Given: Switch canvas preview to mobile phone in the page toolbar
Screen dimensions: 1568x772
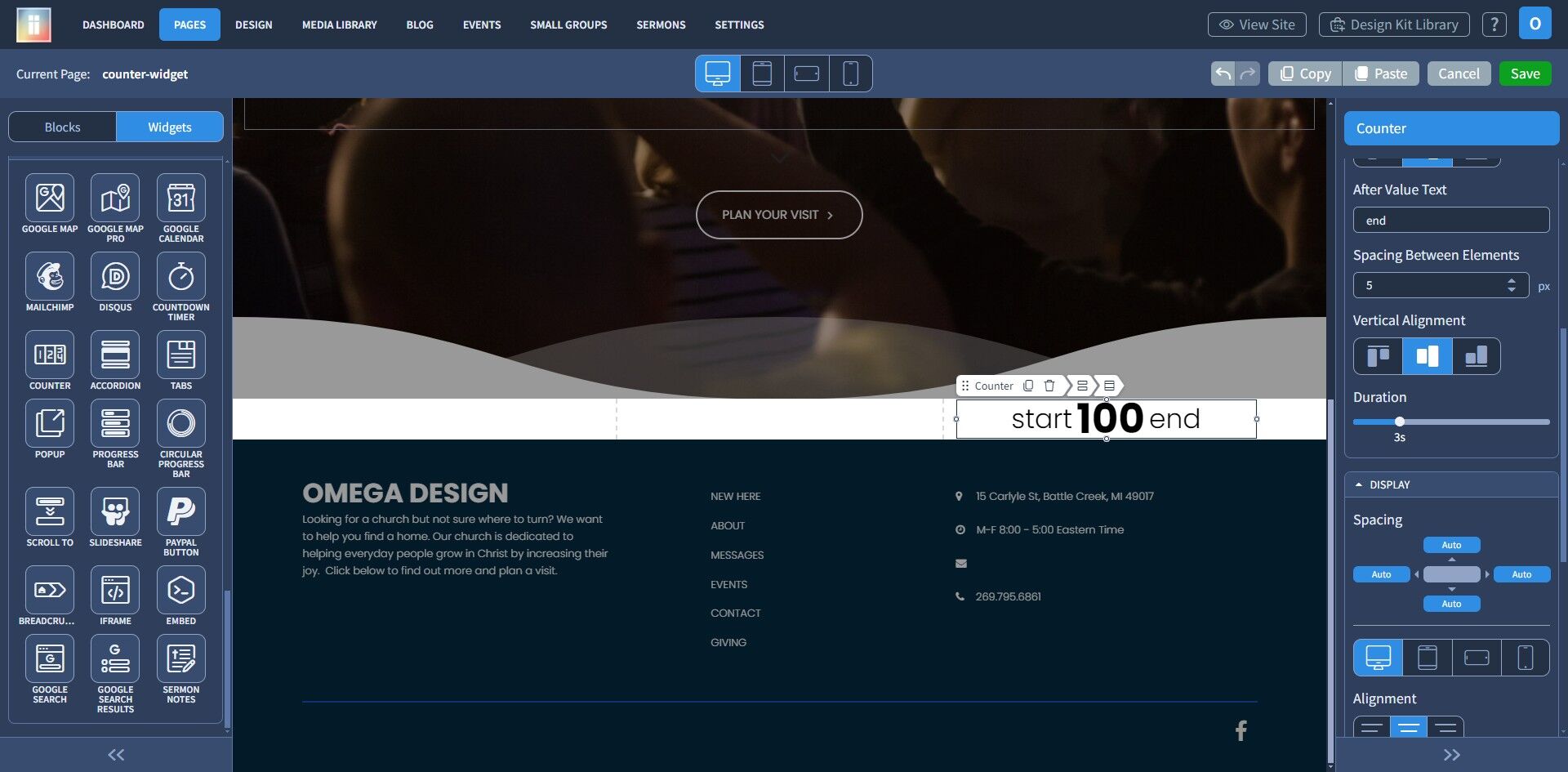Looking at the screenshot, I should pyautogui.click(x=851, y=74).
